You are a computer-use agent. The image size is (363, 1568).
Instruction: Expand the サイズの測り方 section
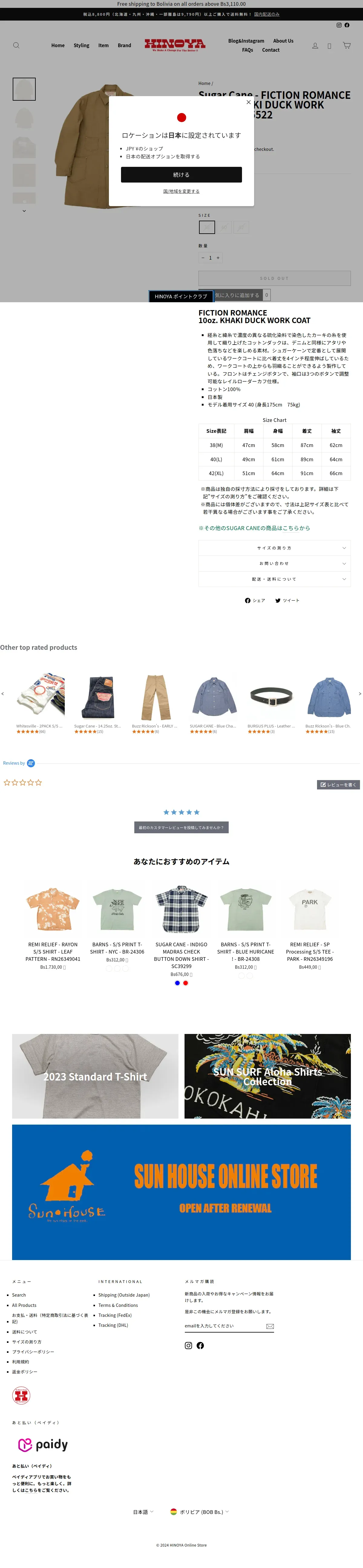click(275, 548)
